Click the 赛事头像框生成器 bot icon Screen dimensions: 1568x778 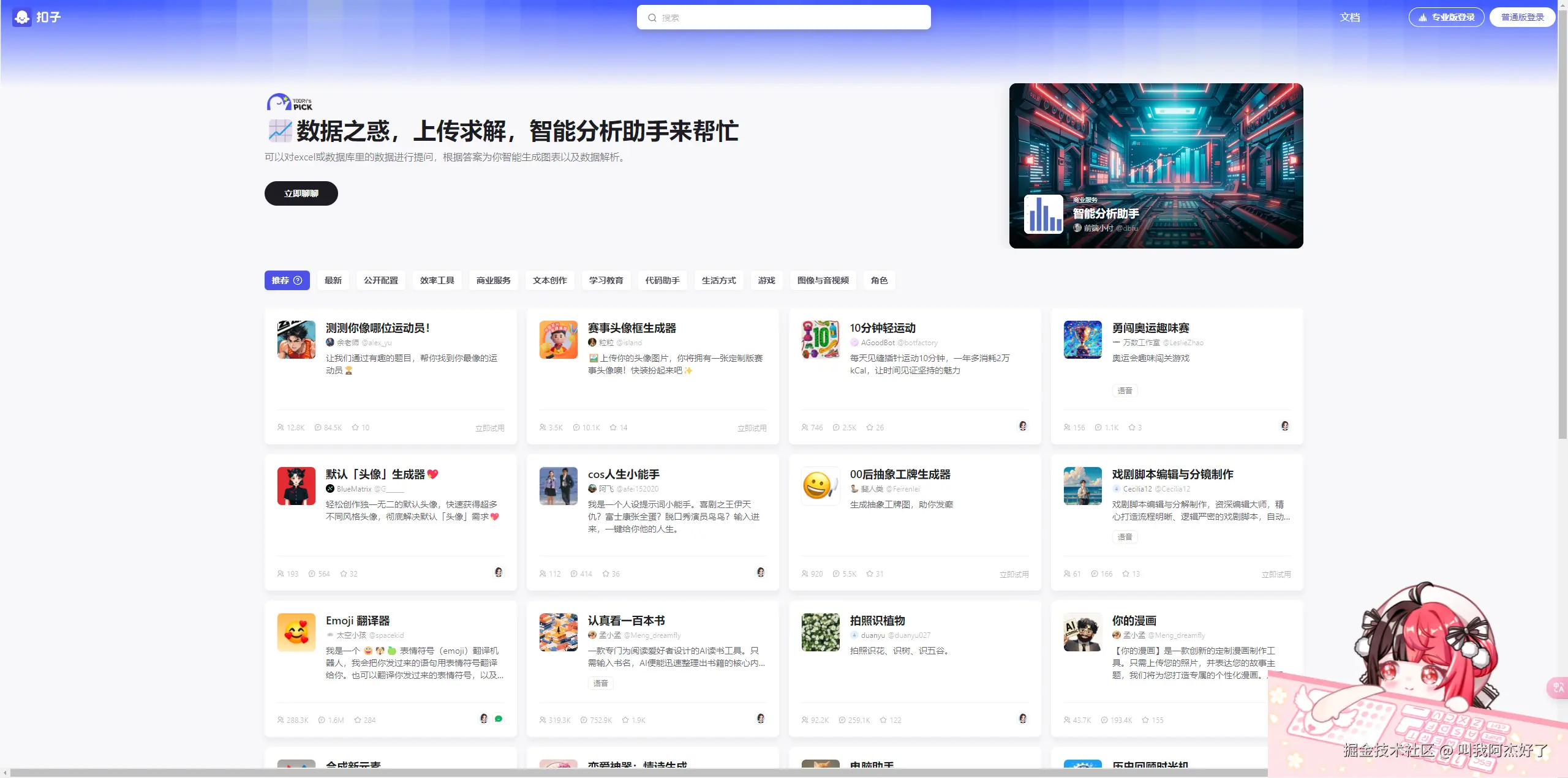pyautogui.click(x=558, y=340)
